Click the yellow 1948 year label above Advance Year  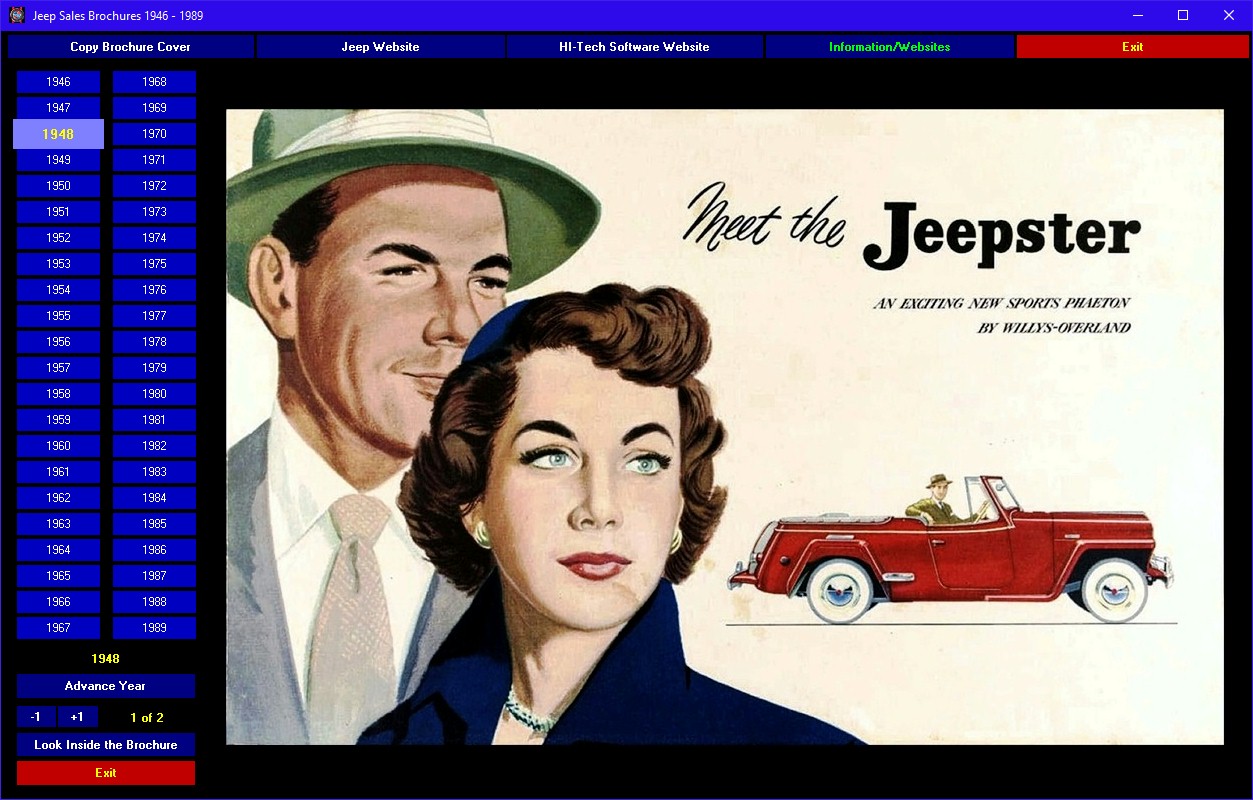105,659
